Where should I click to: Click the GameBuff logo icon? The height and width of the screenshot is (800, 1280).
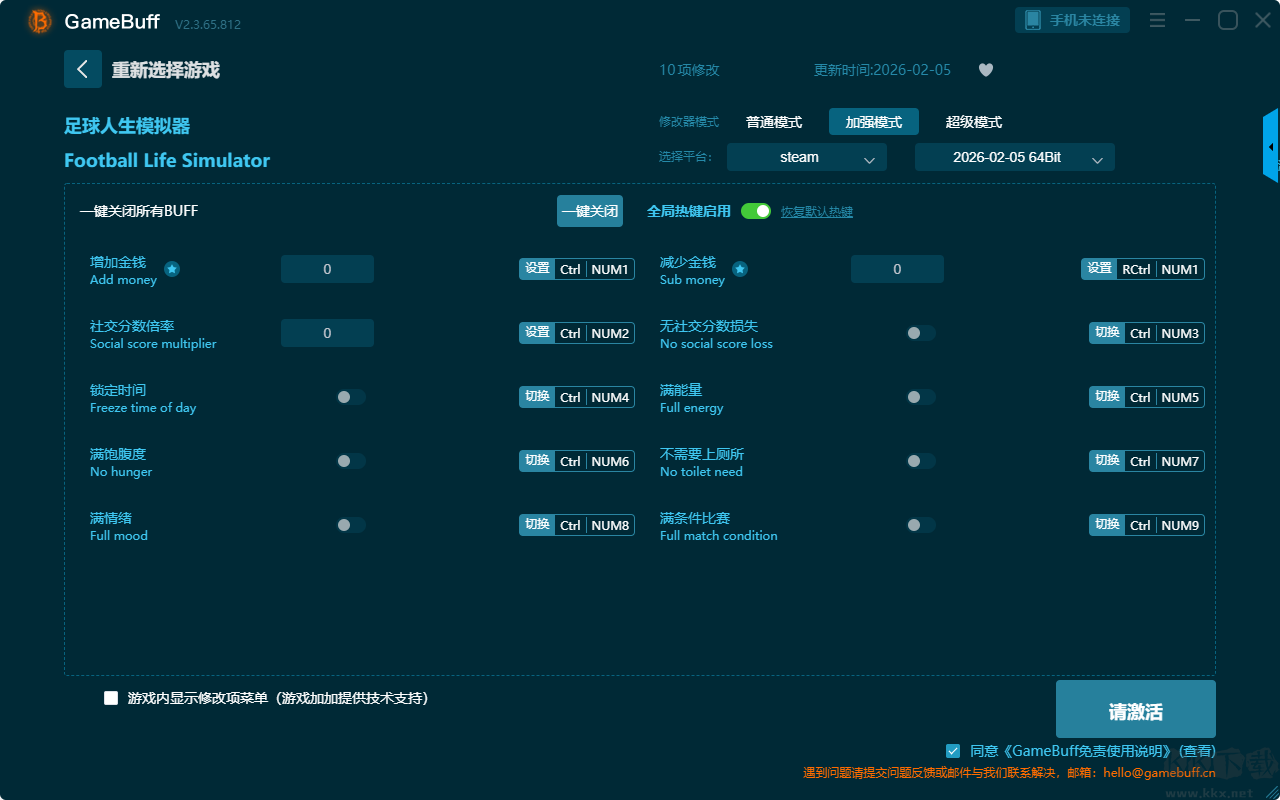40,21
